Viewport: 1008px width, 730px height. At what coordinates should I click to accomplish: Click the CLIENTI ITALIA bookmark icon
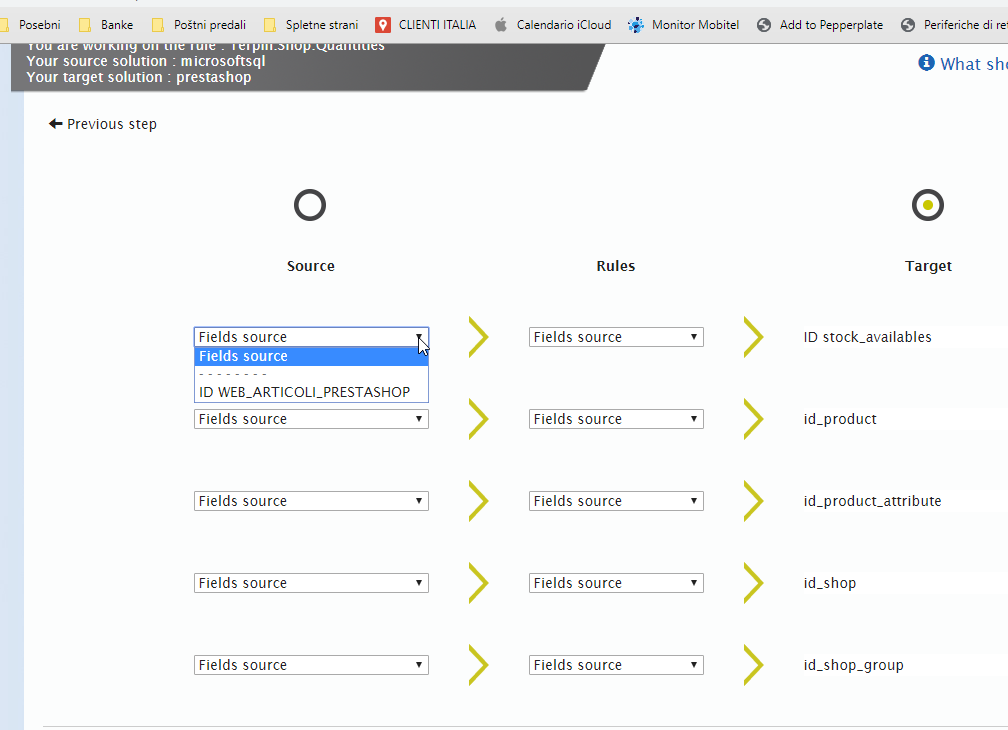click(x=384, y=25)
